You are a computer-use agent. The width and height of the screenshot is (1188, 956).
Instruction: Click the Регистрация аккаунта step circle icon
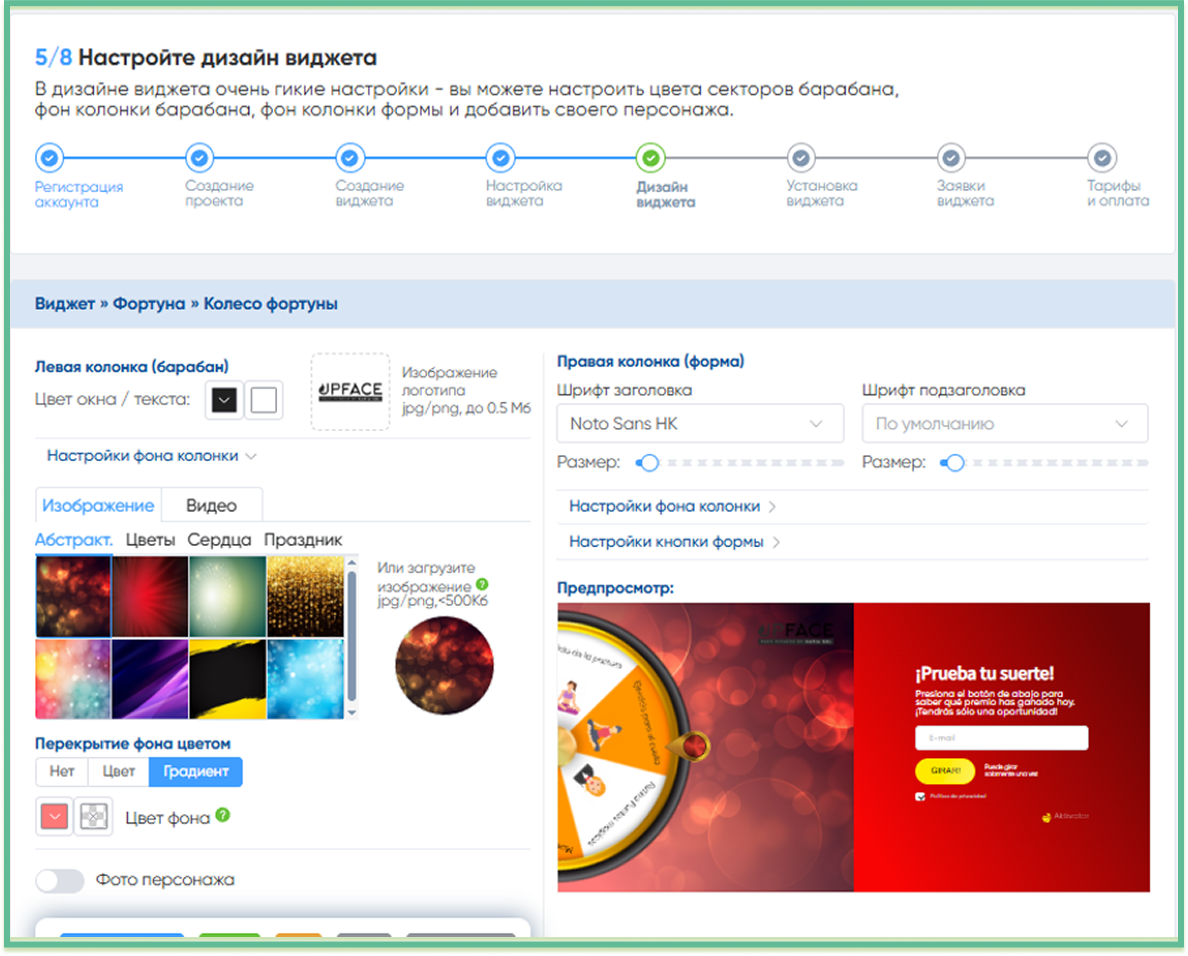point(49,157)
